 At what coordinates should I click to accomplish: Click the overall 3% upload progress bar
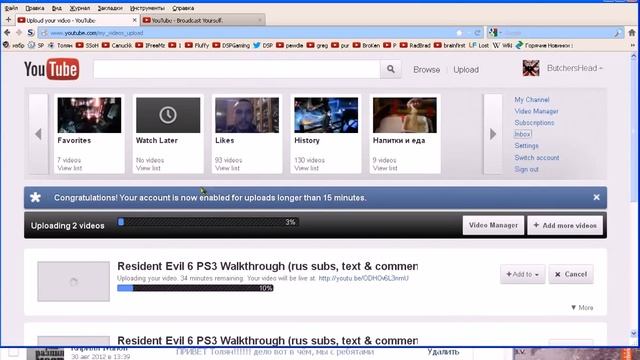pos(208,222)
